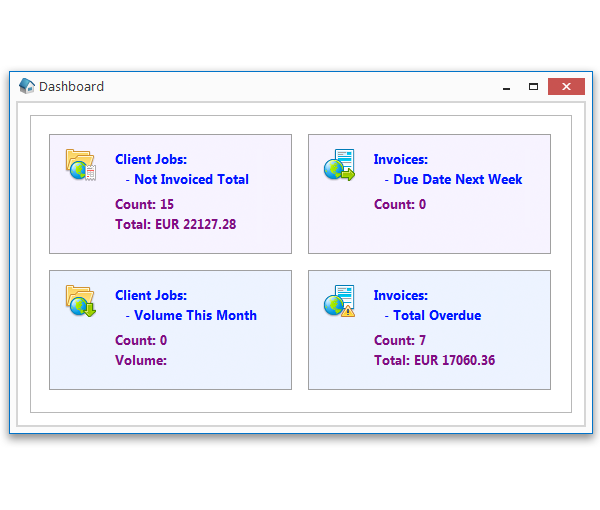Click the Invoices Due Date Next Week icon

[x=339, y=165]
